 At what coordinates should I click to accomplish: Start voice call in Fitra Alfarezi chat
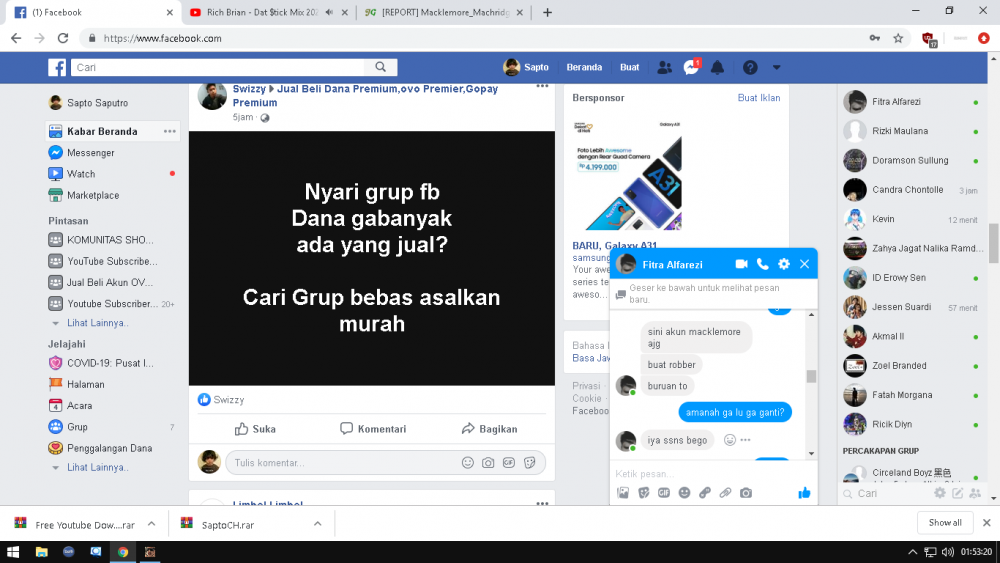tap(762, 264)
